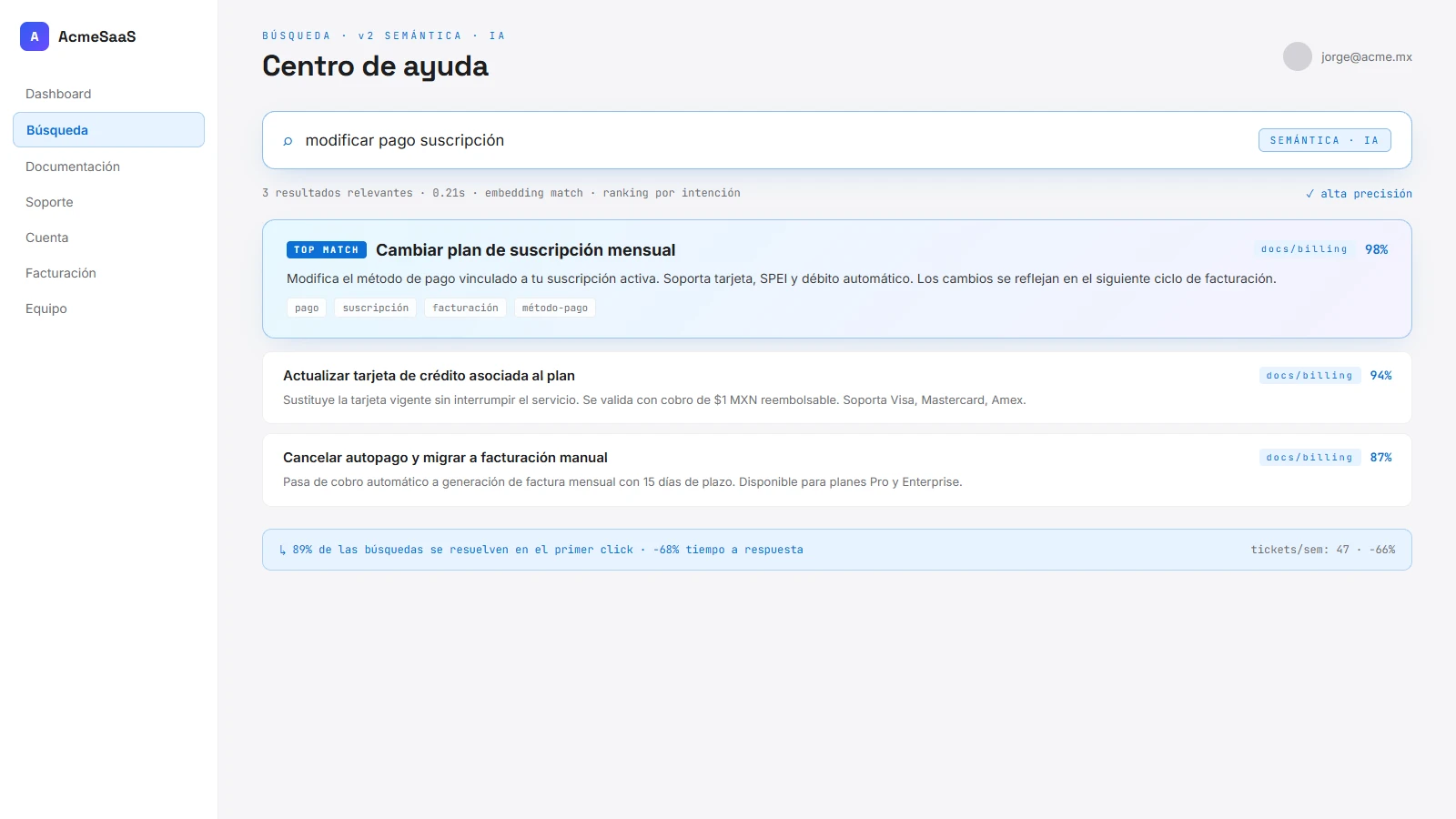Open user avatar for jorge@acme.mx
Screen dimensions: 1456x819
1298,56
